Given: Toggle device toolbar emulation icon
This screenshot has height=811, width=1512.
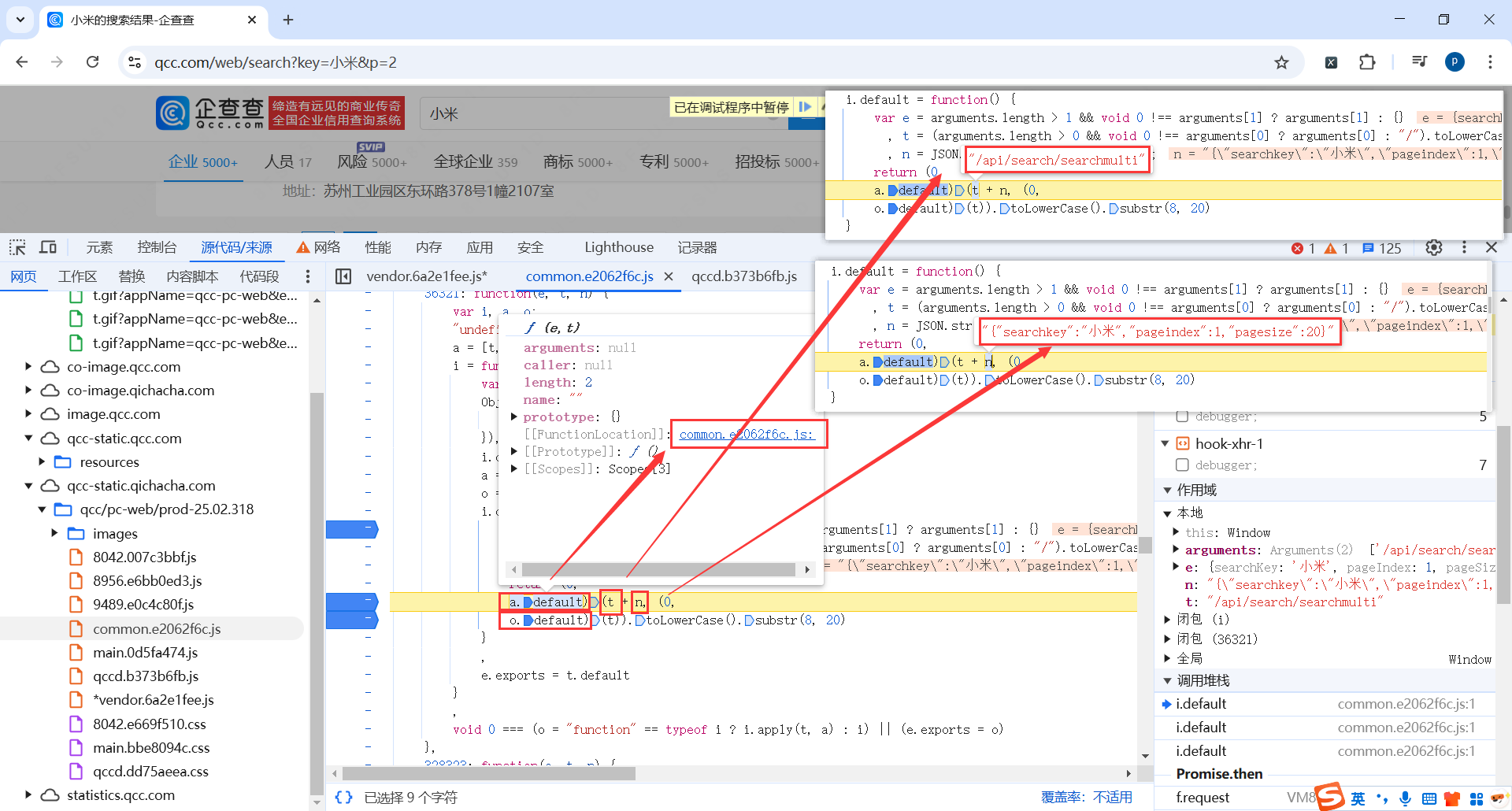Looking at the screenshot, I should click(x=48, y=247).
